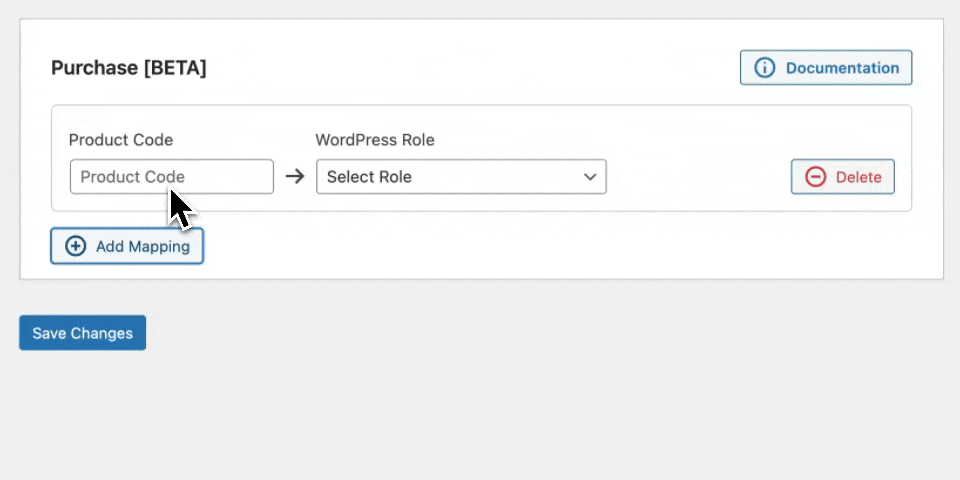Open the Select Role dropdown
960x480 pixels.
click(x=460, y=177)
